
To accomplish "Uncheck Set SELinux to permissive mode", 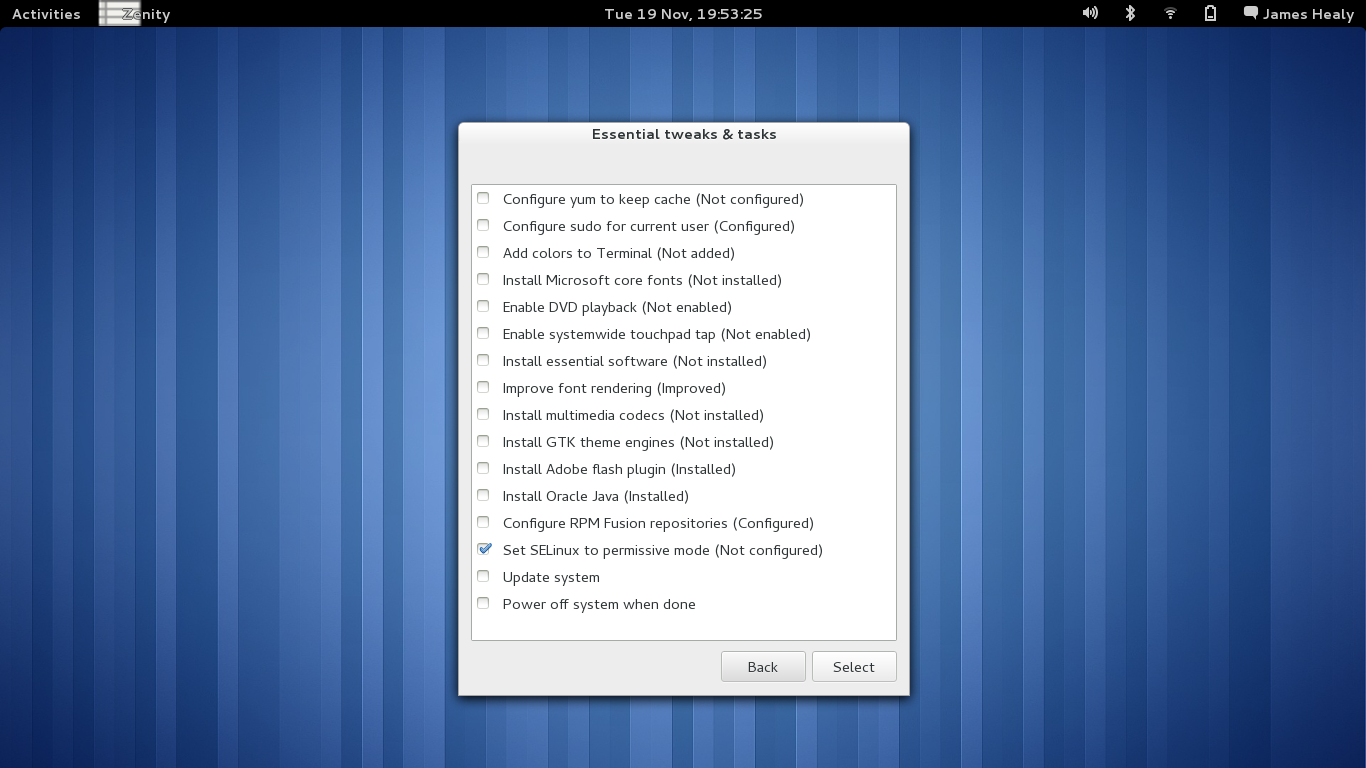I will [484, 549].
